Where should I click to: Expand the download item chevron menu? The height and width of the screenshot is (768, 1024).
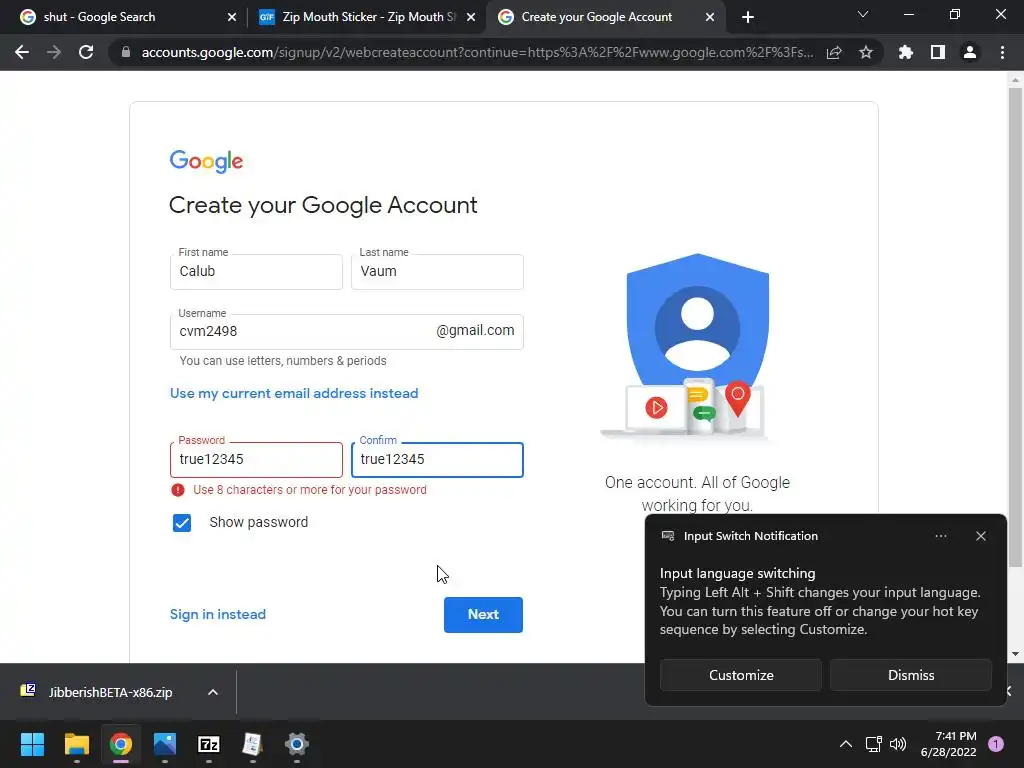(x=213, y=692)
